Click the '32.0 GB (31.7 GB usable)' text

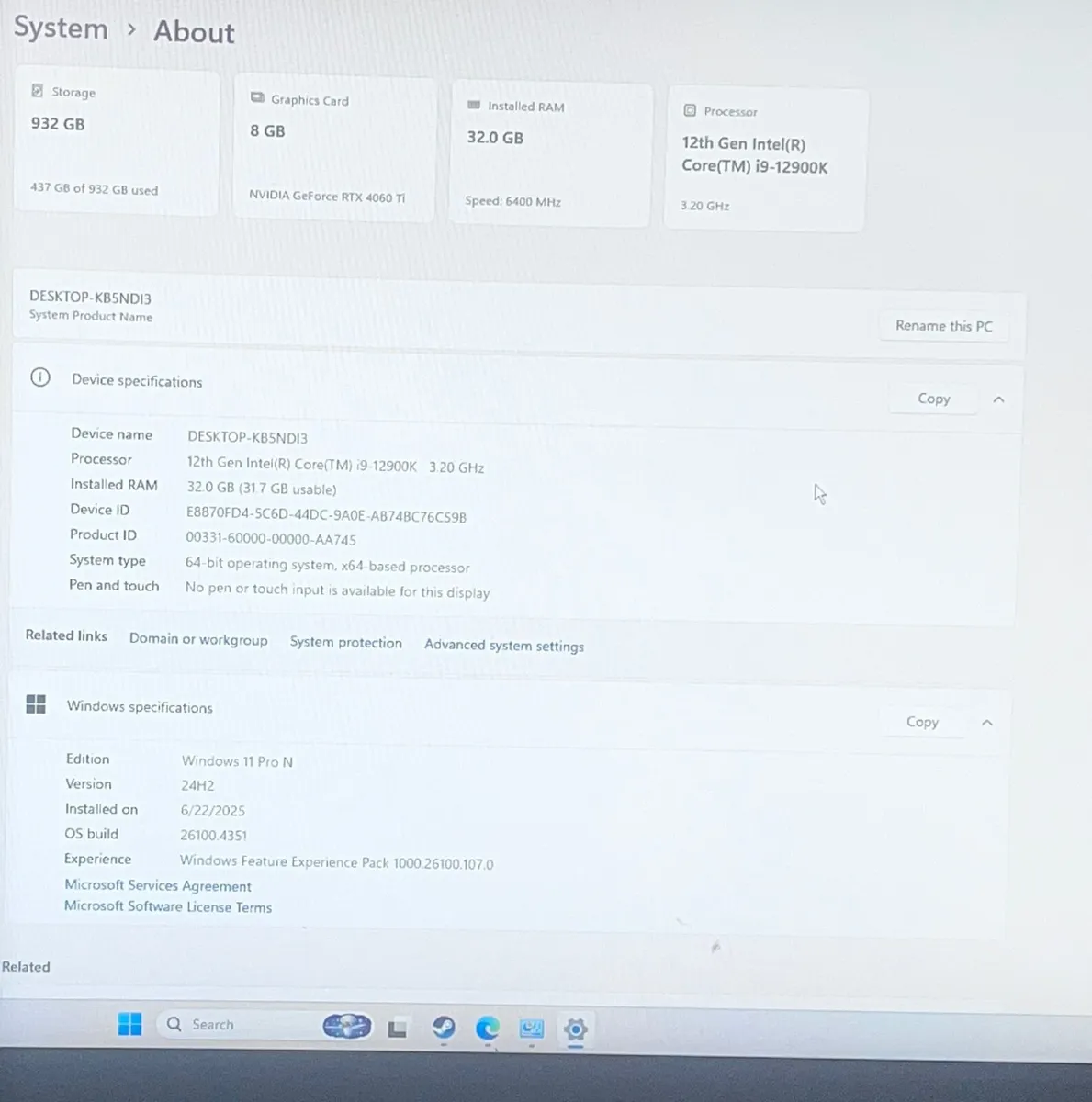point(262,489)
